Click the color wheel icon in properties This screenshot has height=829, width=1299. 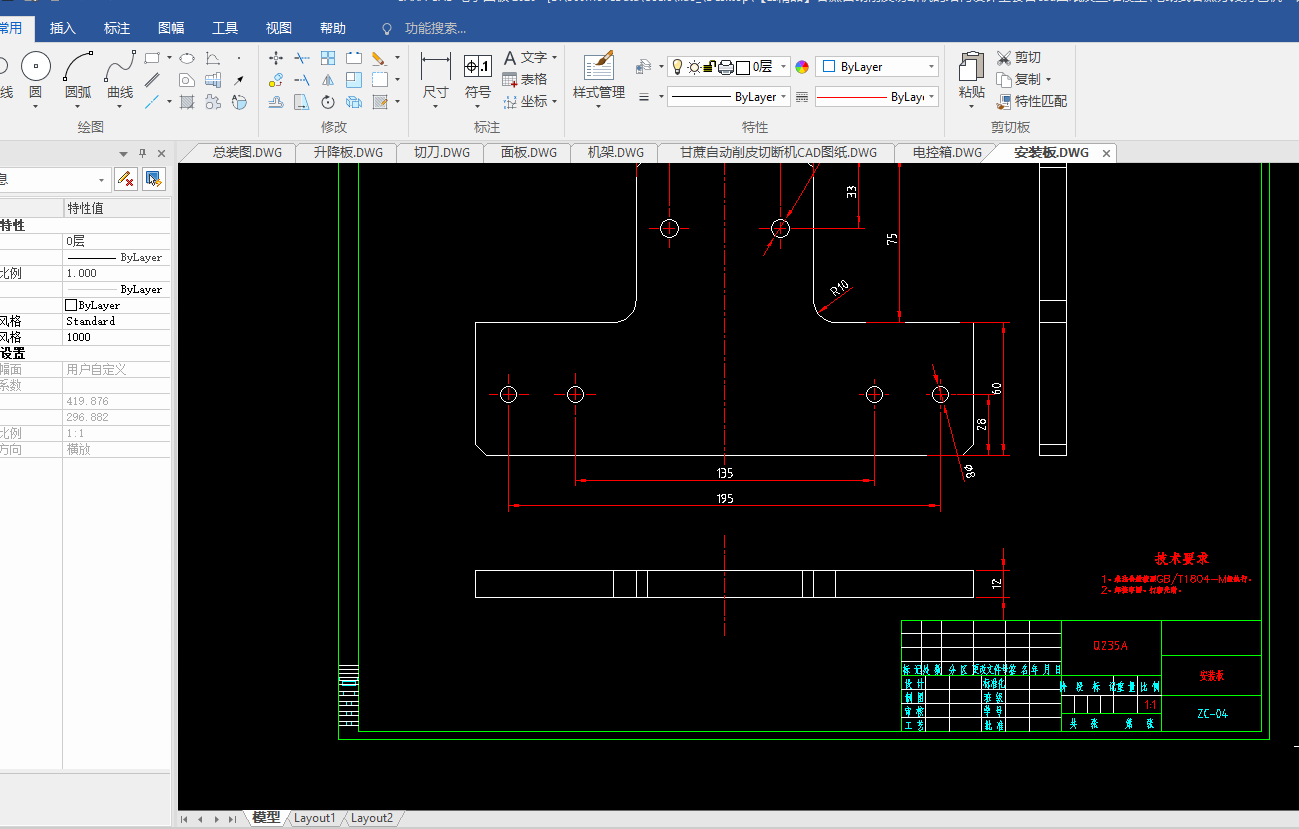click(802, 67)
